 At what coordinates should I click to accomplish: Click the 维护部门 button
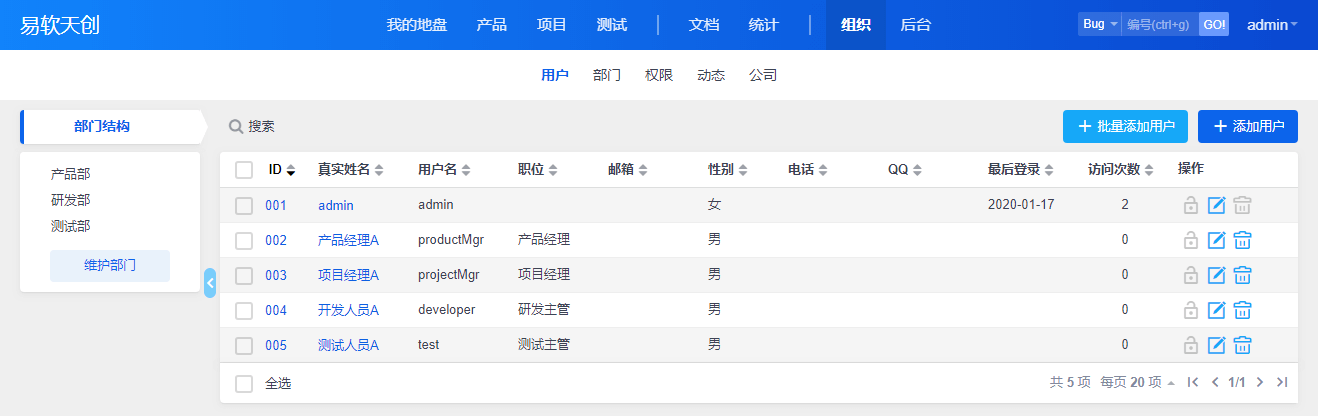(x=110, y=266)
